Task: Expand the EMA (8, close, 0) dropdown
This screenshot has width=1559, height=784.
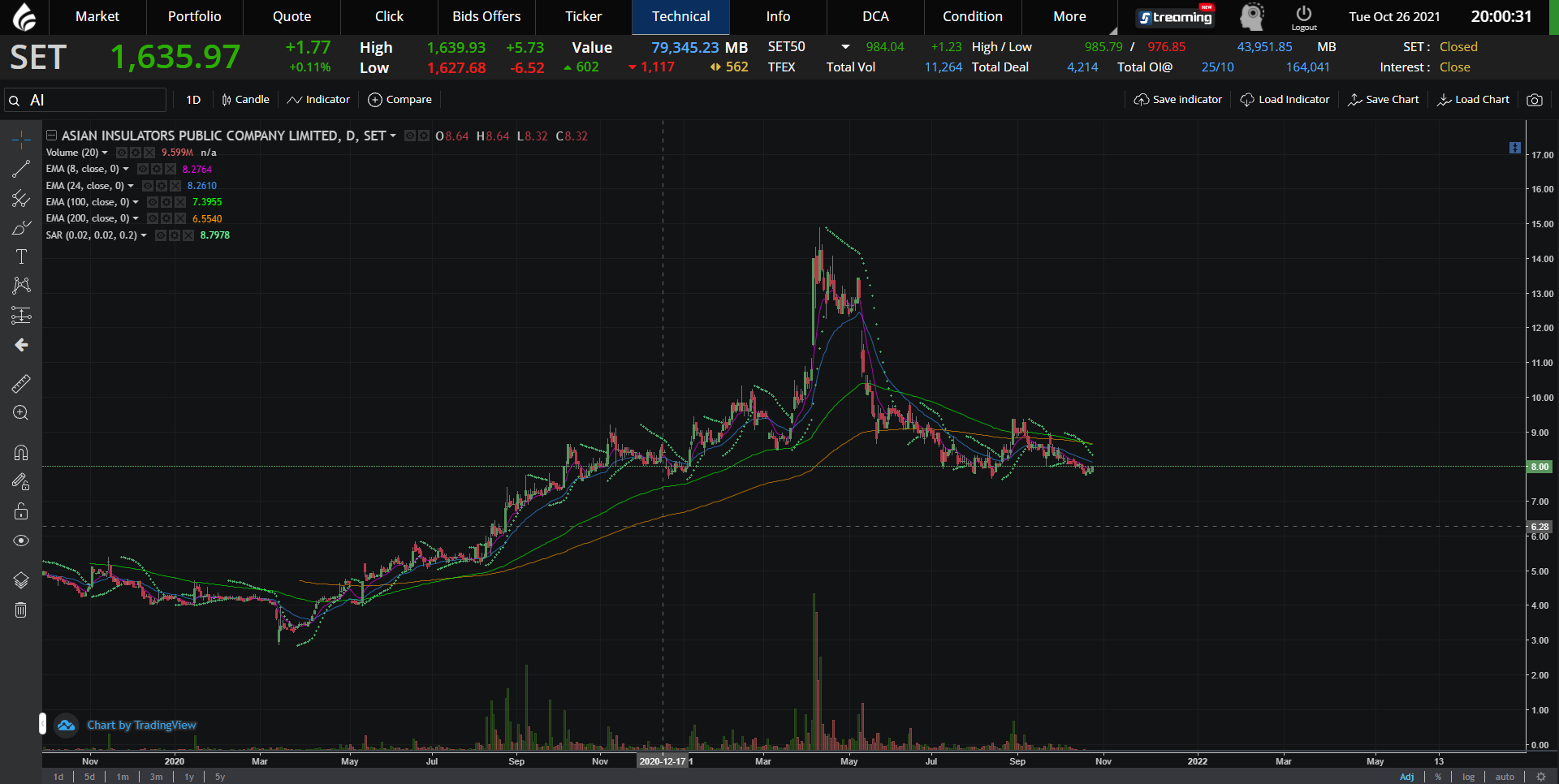Action: tap(126, 169)
